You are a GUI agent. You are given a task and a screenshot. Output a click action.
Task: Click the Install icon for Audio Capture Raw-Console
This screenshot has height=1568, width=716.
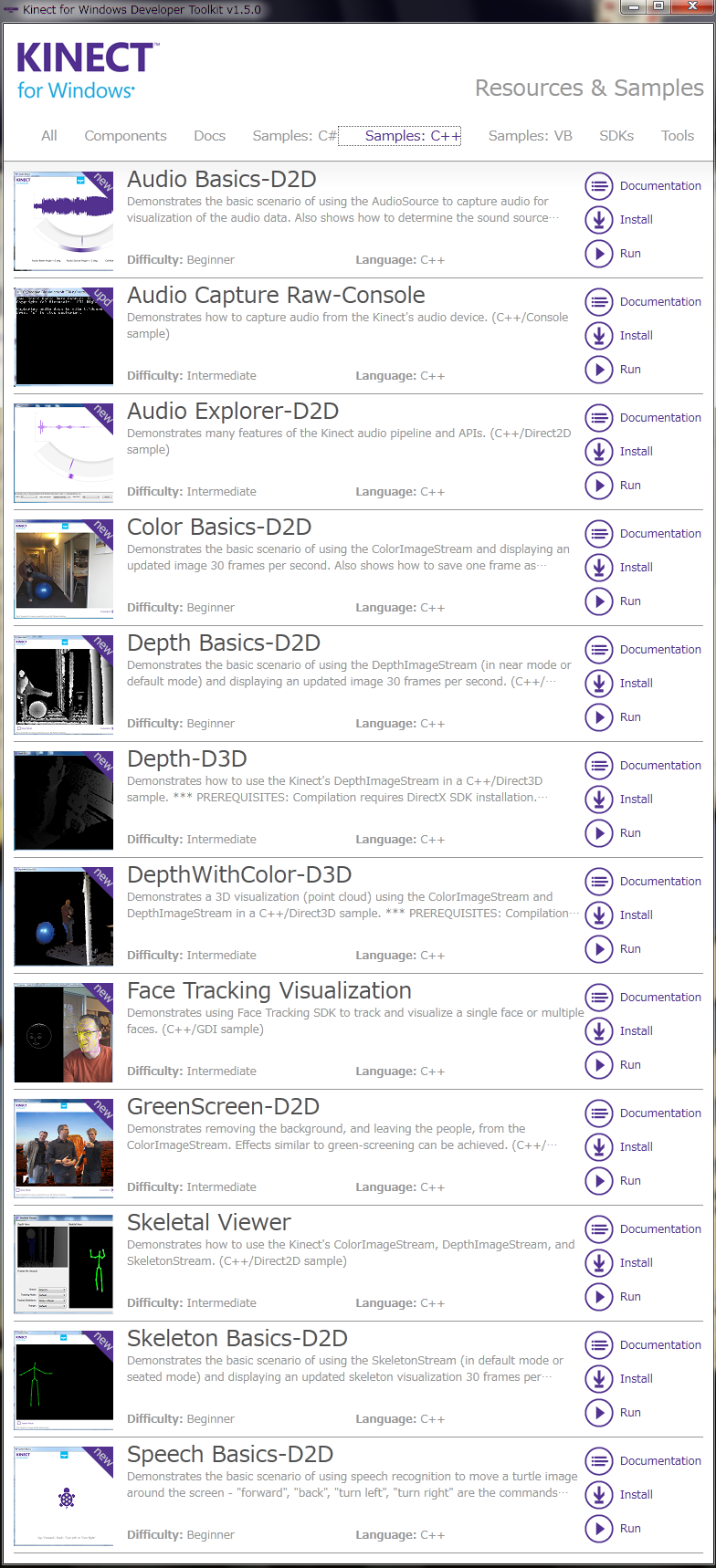598,336
